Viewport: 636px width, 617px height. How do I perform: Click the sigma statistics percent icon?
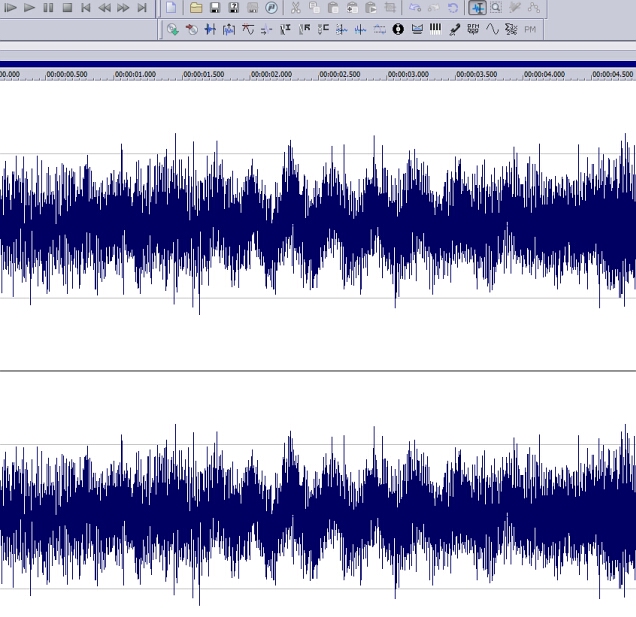point(511,29)
